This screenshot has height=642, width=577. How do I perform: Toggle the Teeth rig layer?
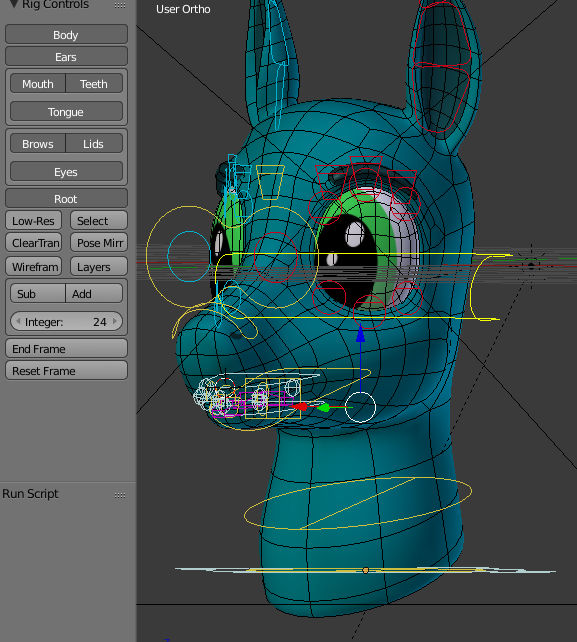tap(94, 84)
